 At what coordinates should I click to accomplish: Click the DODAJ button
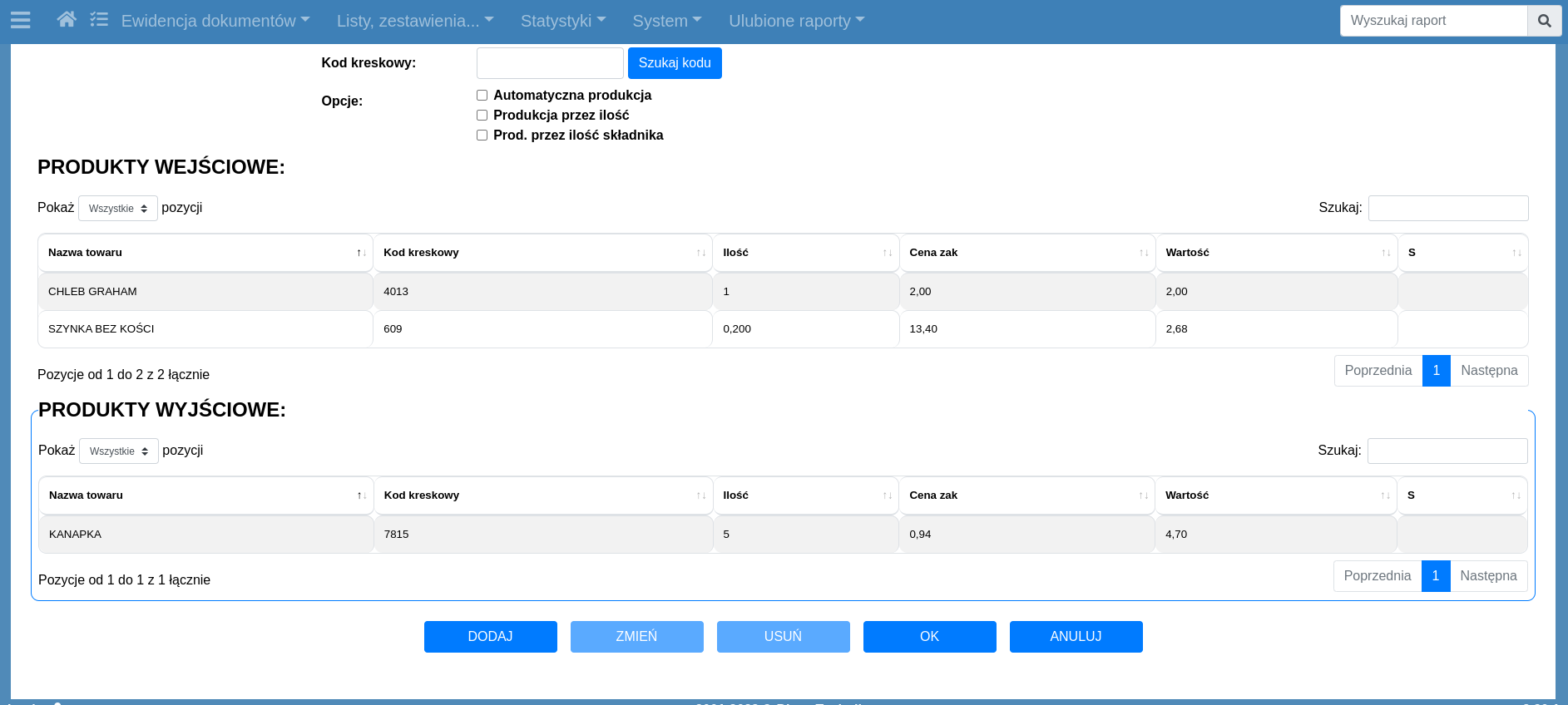491,637
